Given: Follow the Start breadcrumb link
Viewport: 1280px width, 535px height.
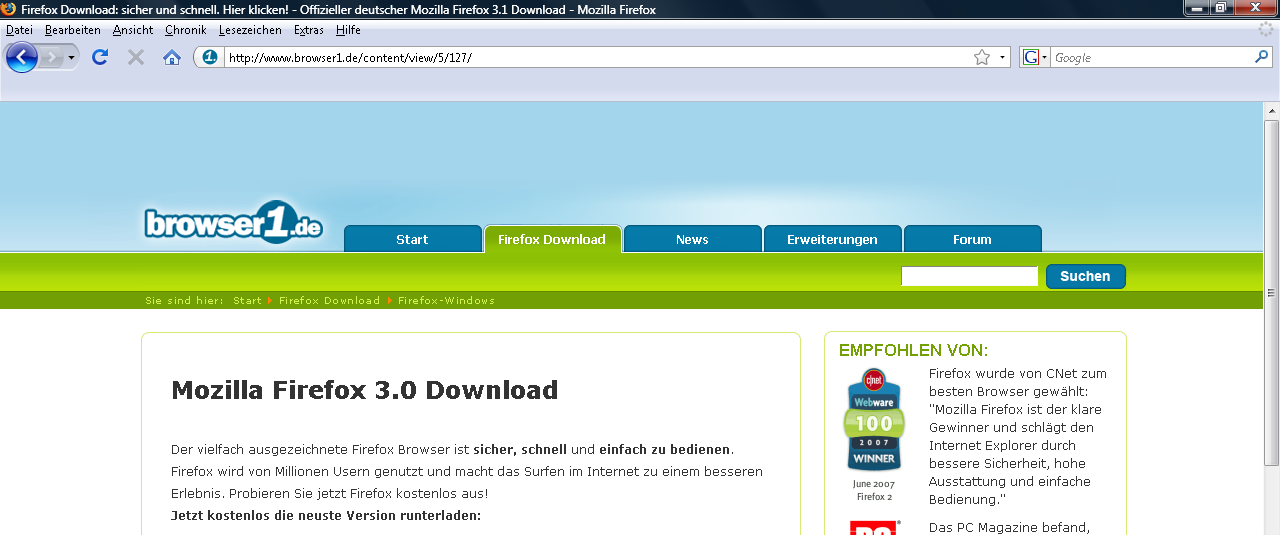Looking at the screenshot, I should tap(247, 301).
